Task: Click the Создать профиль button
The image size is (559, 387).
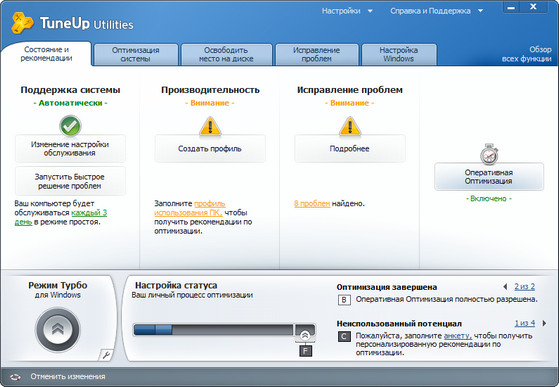Action: [210, 149]
